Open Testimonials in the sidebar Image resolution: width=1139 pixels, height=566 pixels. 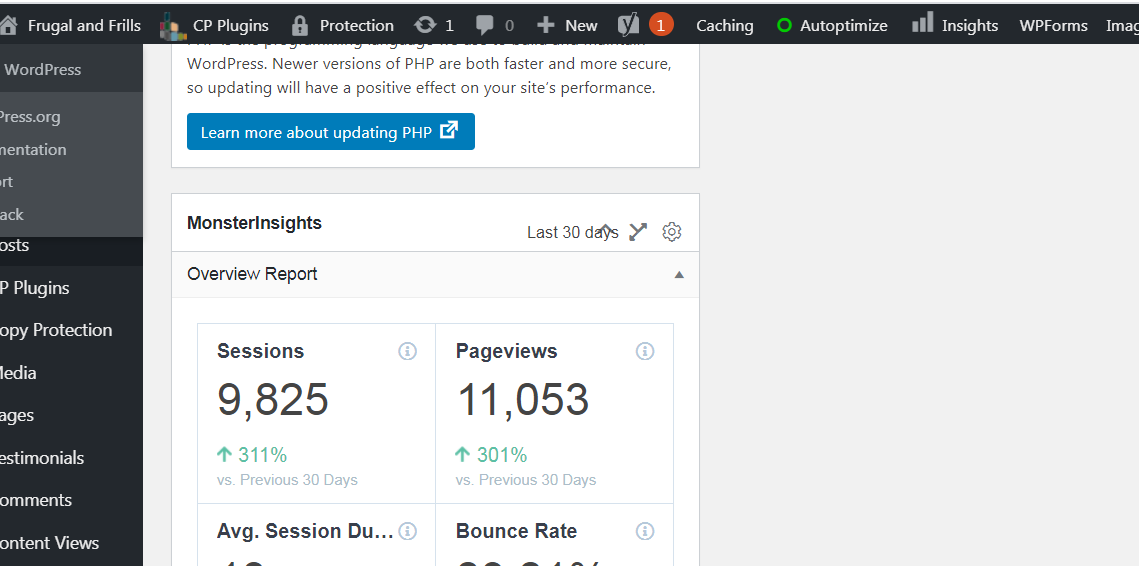point(42,458)
